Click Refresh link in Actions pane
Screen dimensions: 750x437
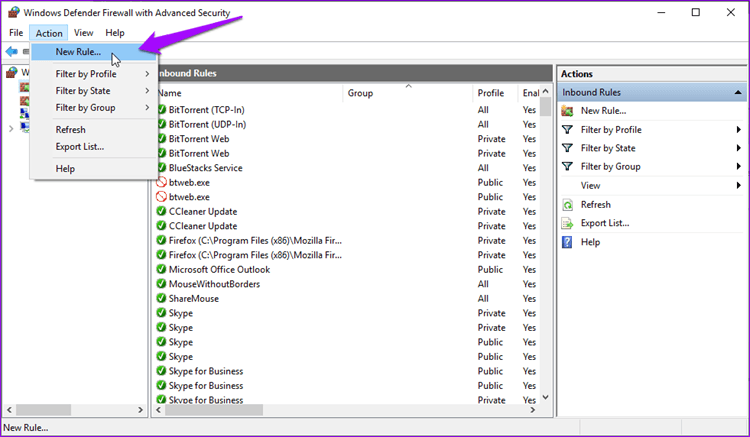(596, 205)
